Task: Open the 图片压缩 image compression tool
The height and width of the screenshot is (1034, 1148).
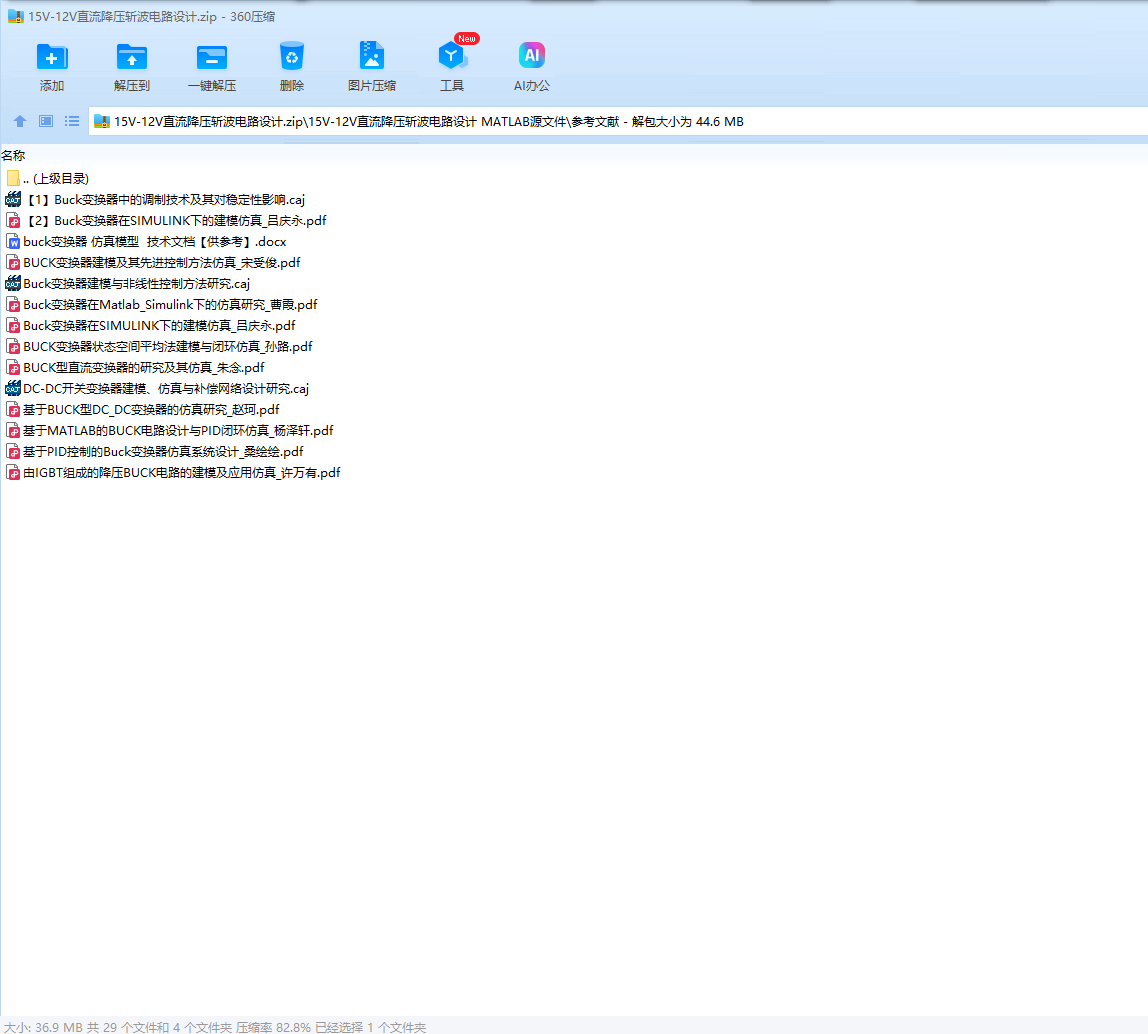Action: [x=372, y=56]
